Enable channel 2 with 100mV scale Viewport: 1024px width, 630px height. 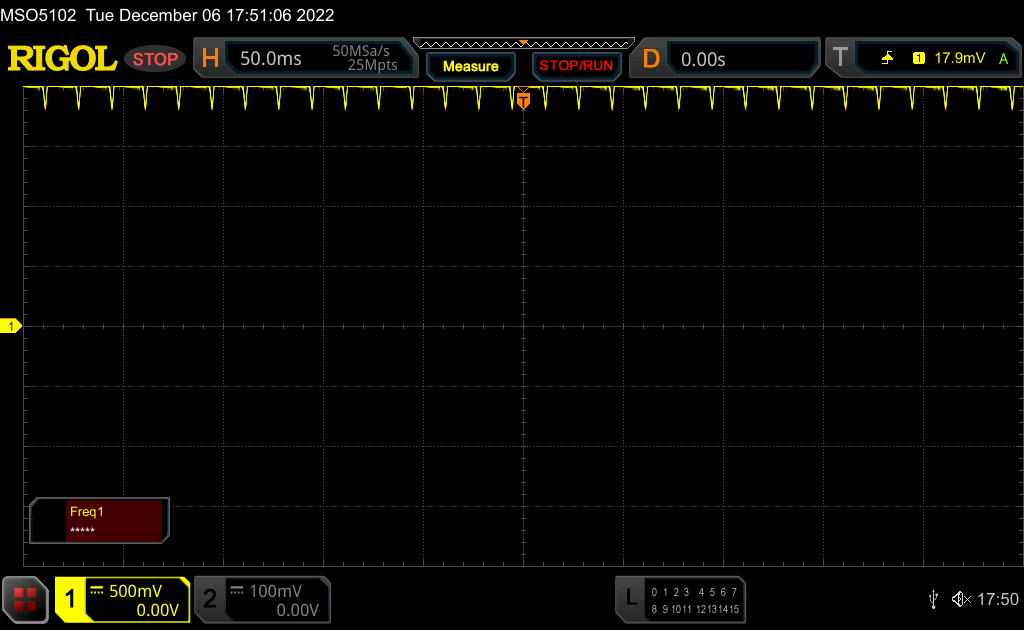click(x=261, y=599)
